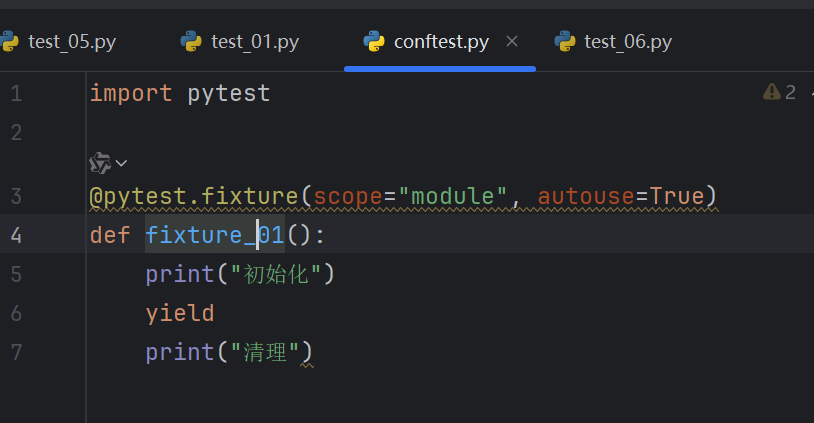The width and height of the screenshot is (814, 423).
Task: Click the 'pytest' module name on line 1
Action: pos(229,94)
